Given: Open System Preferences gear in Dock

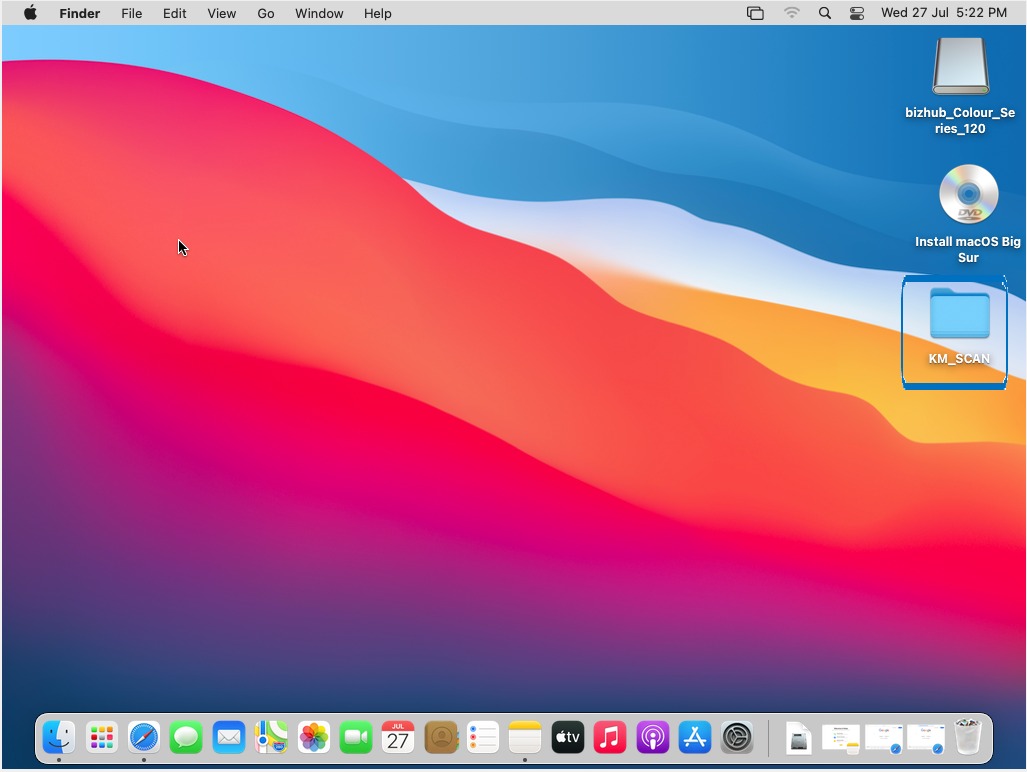Looking at the screenshot, I should (737, 738).
